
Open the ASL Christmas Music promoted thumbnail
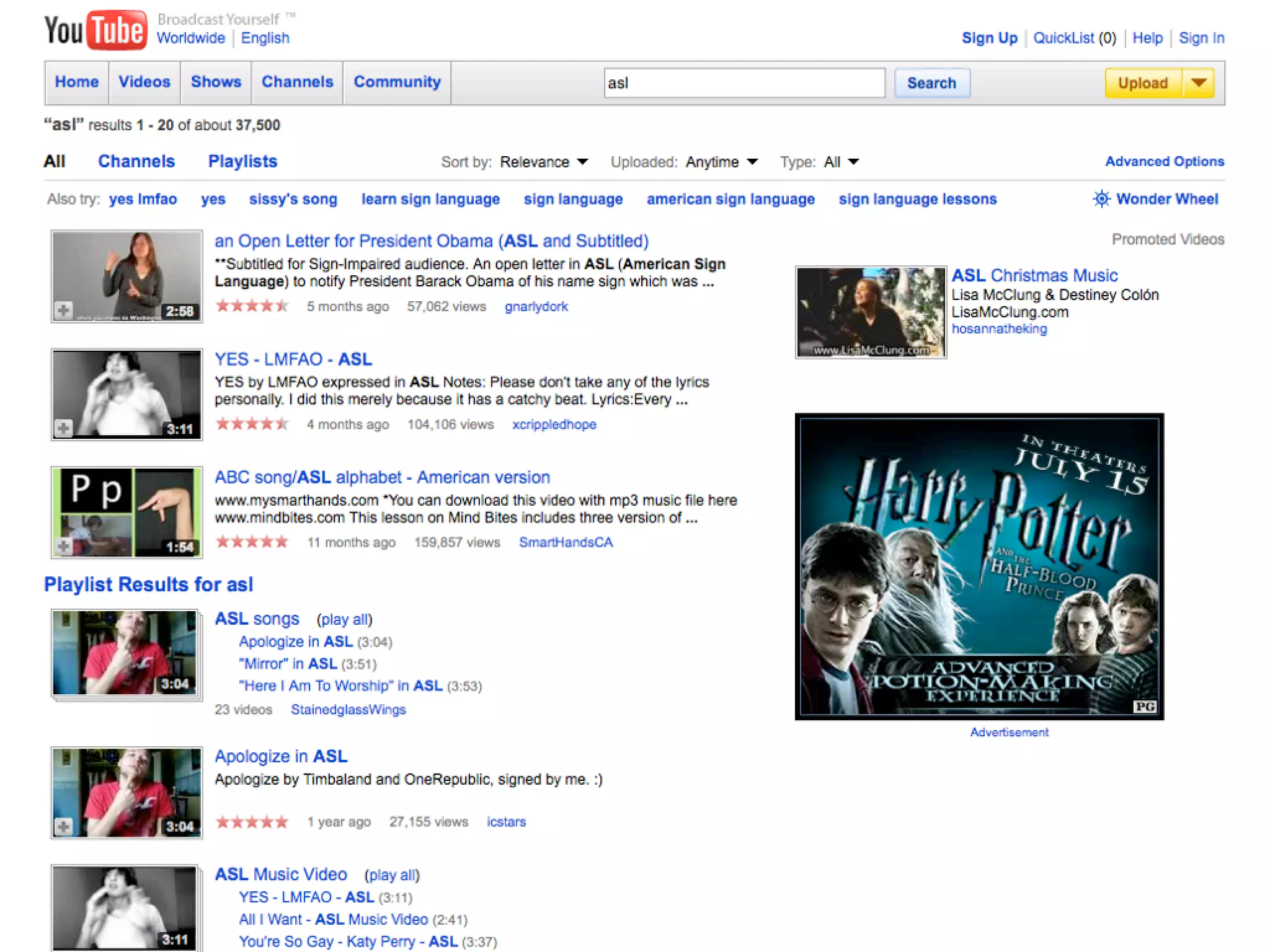[871, 312]
